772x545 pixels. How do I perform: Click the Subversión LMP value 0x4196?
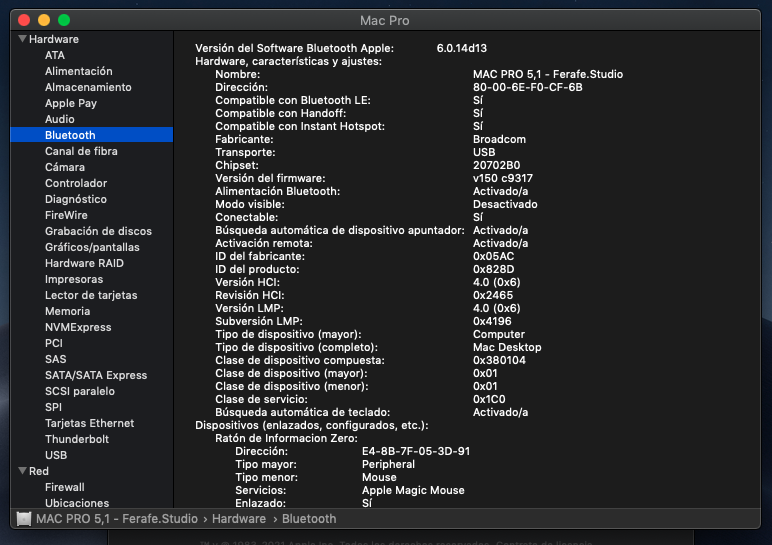pos(492,321)
